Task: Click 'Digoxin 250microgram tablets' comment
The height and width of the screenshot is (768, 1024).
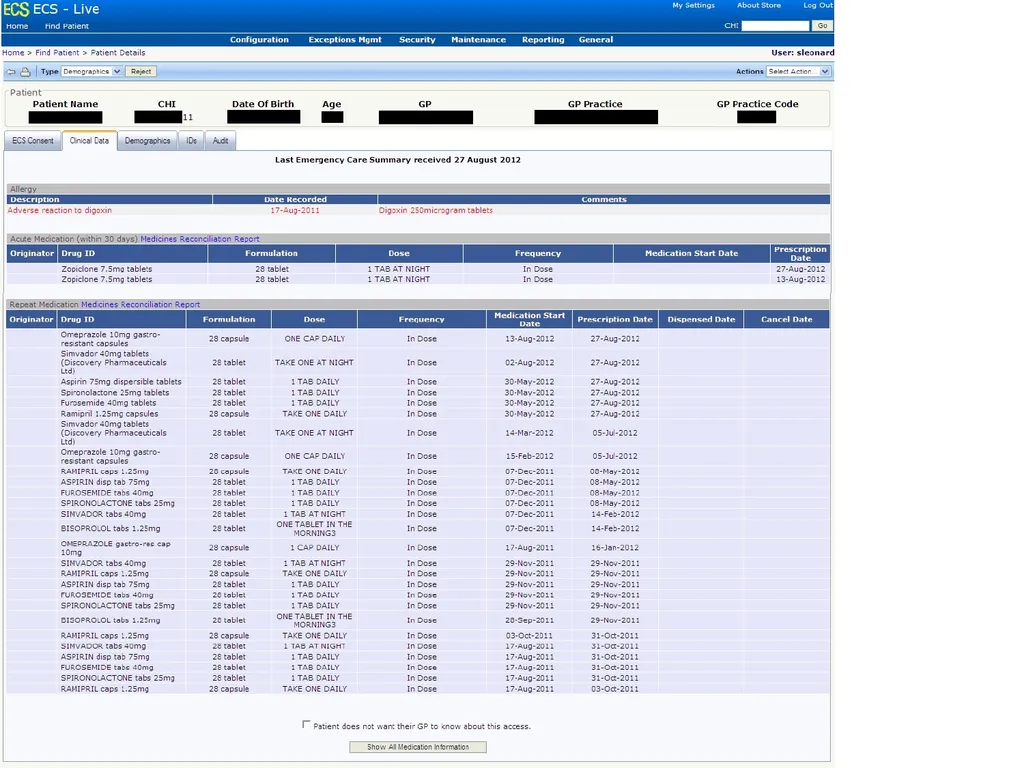Action: [436, 210]
